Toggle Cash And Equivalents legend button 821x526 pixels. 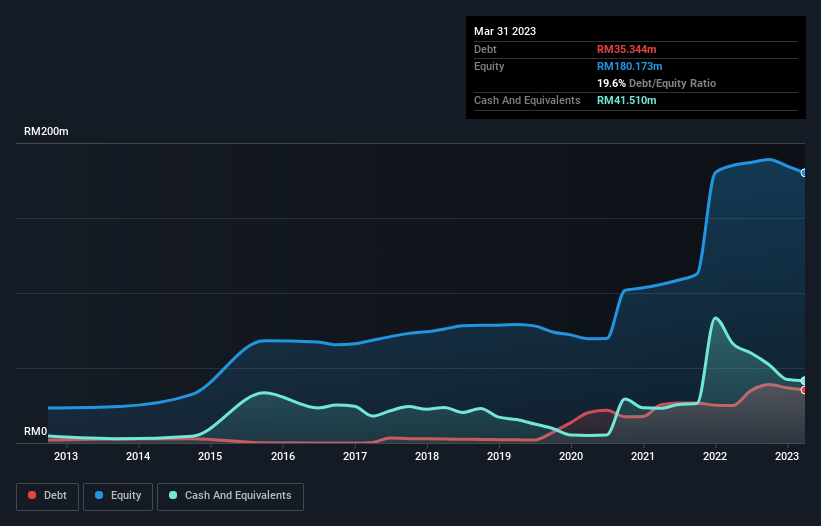click(x=230, y=496)
